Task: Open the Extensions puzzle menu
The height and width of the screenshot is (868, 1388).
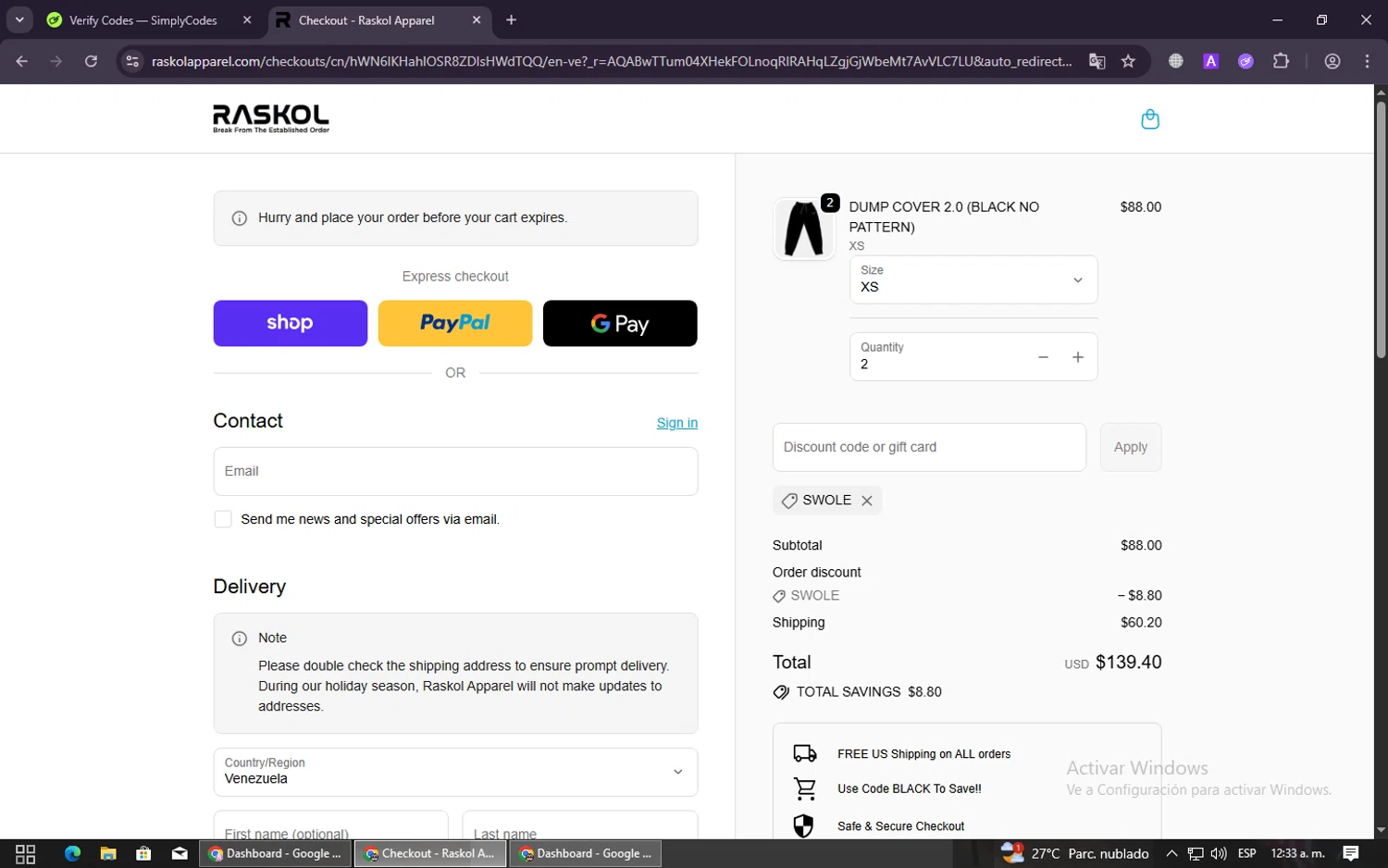Action: 1281,61
